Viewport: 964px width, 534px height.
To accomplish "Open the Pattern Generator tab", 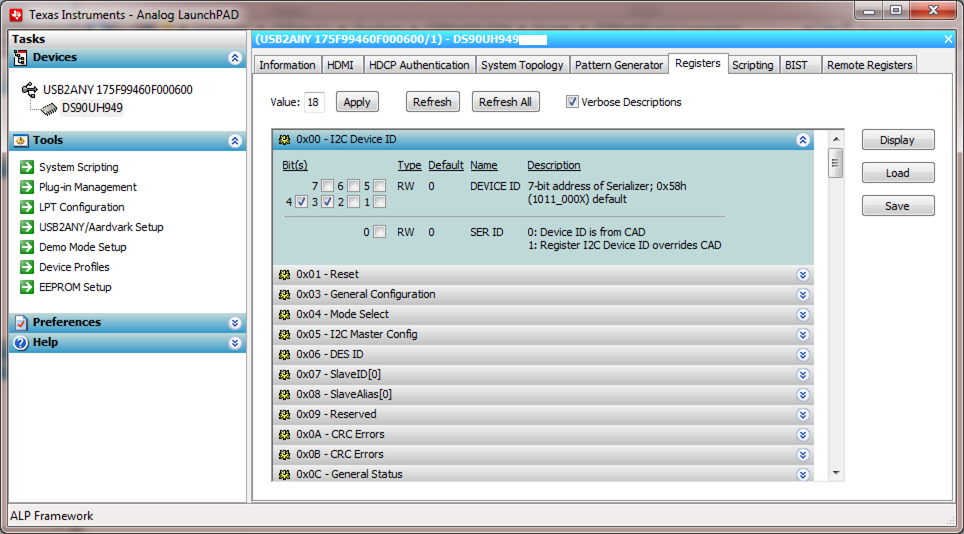I will (619, 65).
